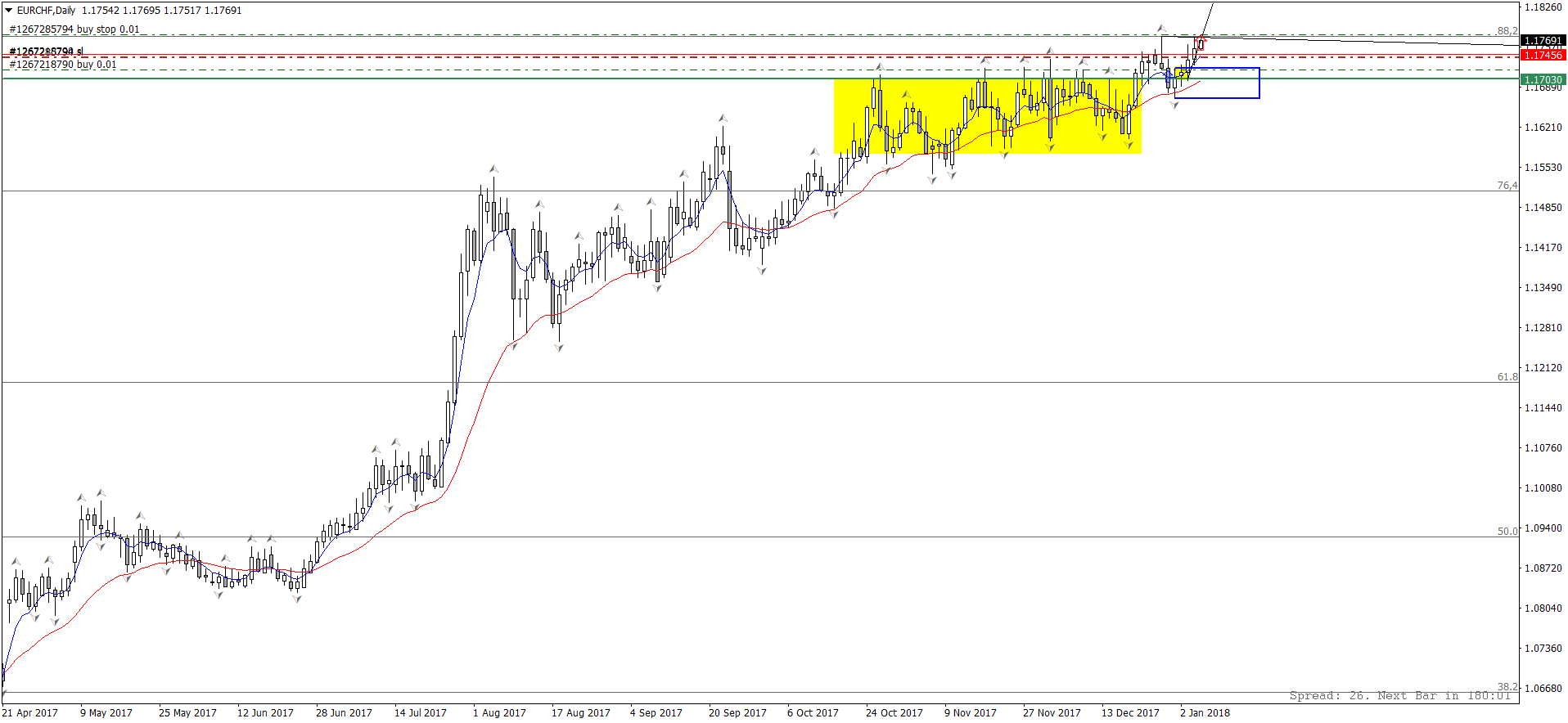Click the 20 Sep 2017 date label

point(737,713)
